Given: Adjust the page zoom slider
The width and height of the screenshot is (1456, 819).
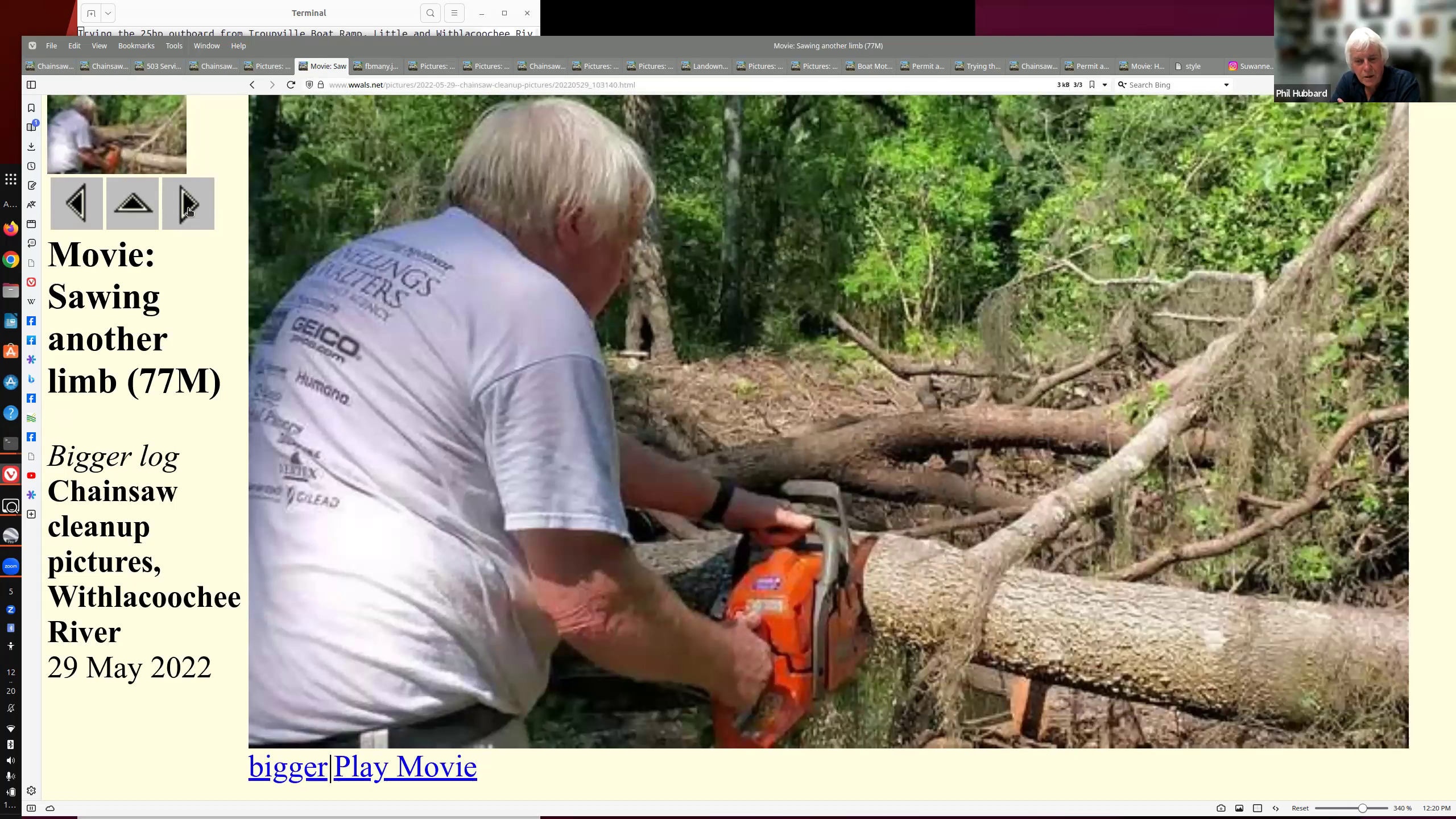Looking at the screenshot, I should (1351, 808).
